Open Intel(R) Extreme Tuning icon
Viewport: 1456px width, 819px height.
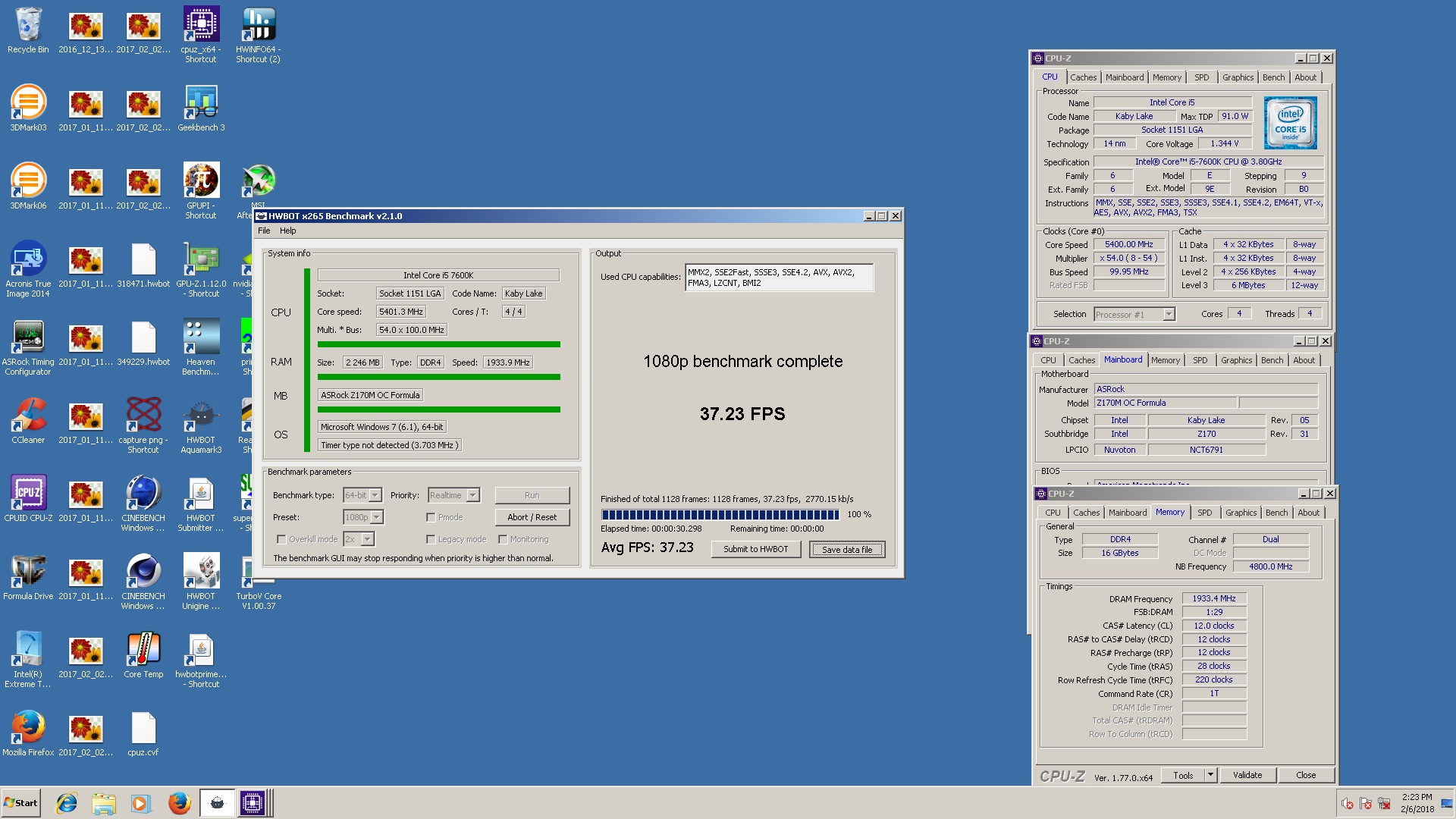coord(28,659)
